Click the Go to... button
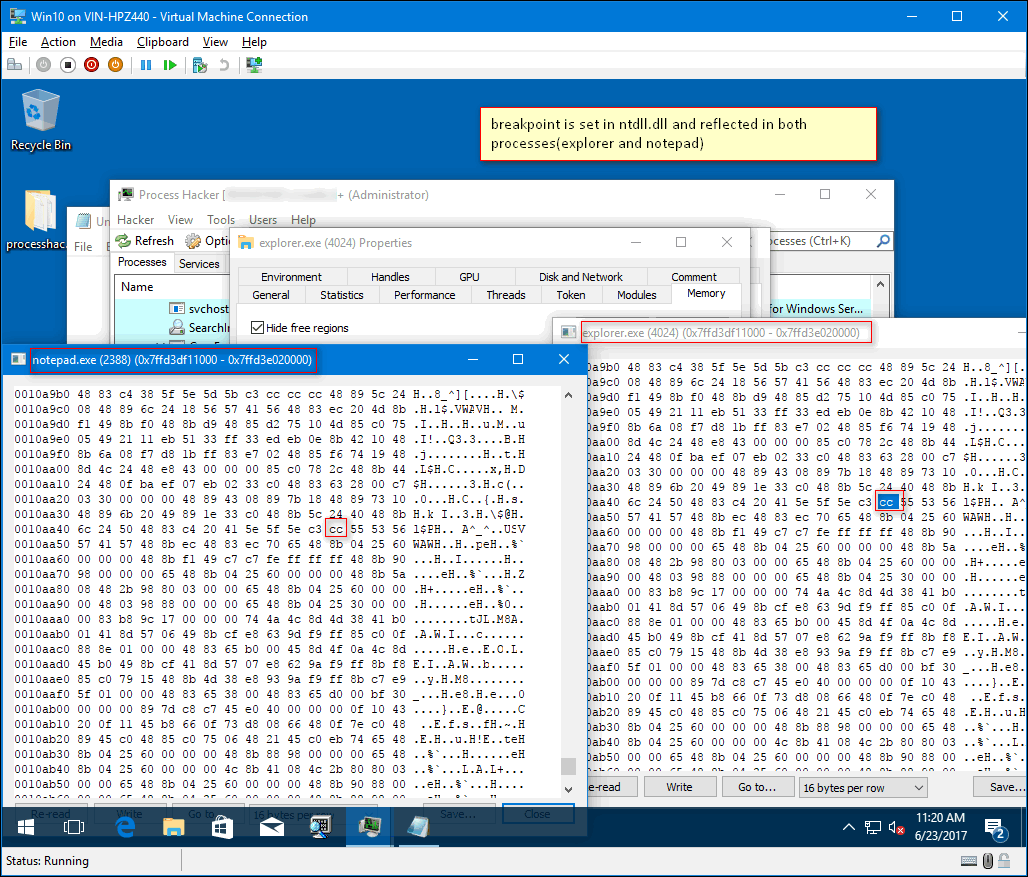 757,787
